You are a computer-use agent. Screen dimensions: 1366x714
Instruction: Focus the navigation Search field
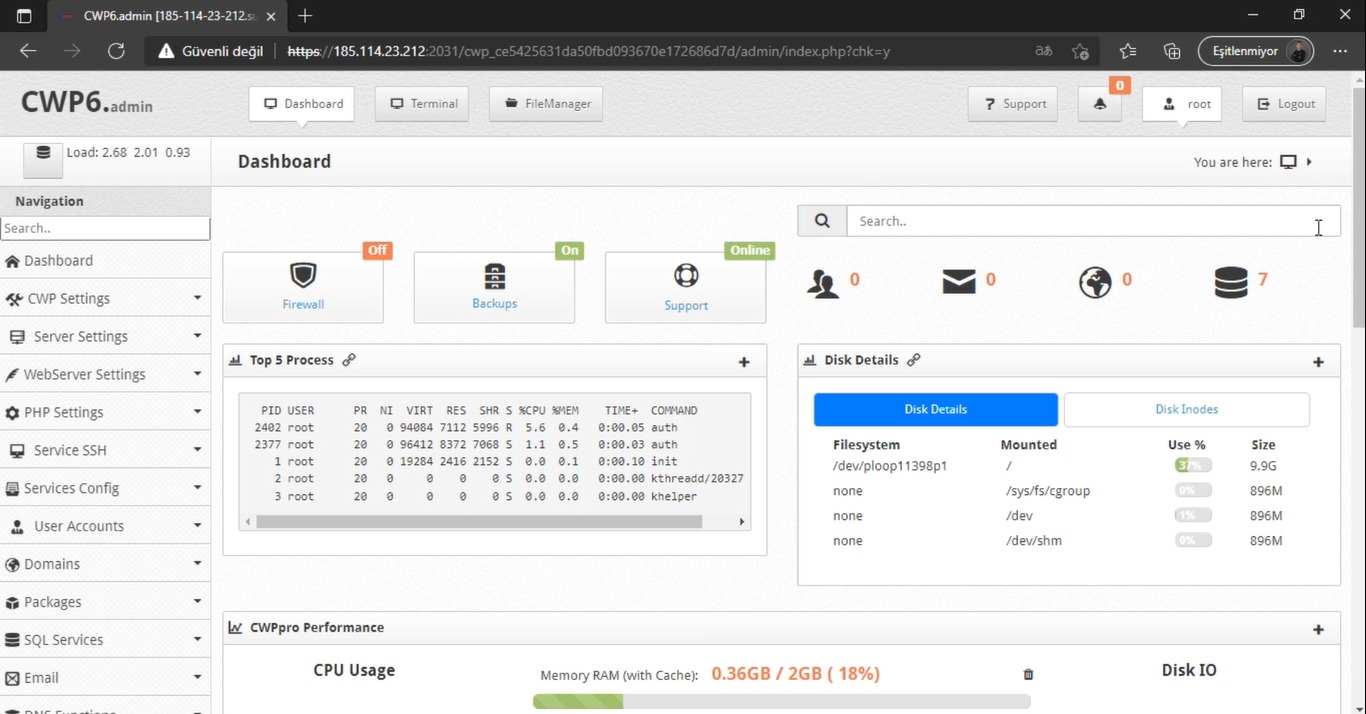click(105, 228)
